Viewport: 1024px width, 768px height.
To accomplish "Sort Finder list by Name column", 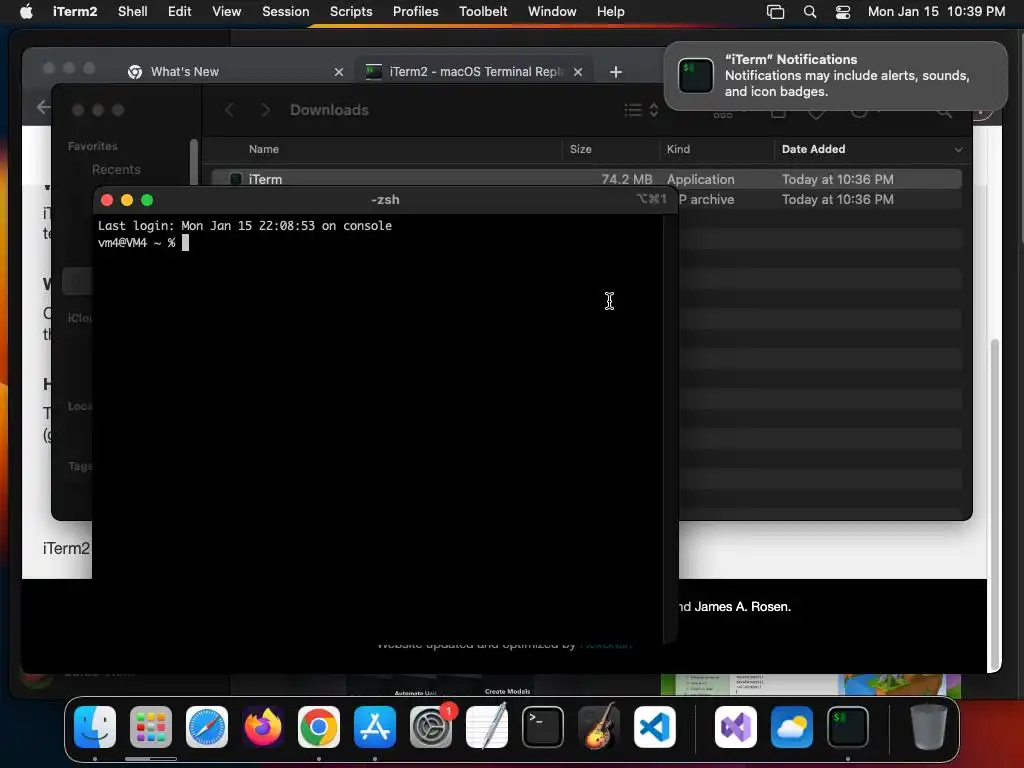I will coord(264,150).
